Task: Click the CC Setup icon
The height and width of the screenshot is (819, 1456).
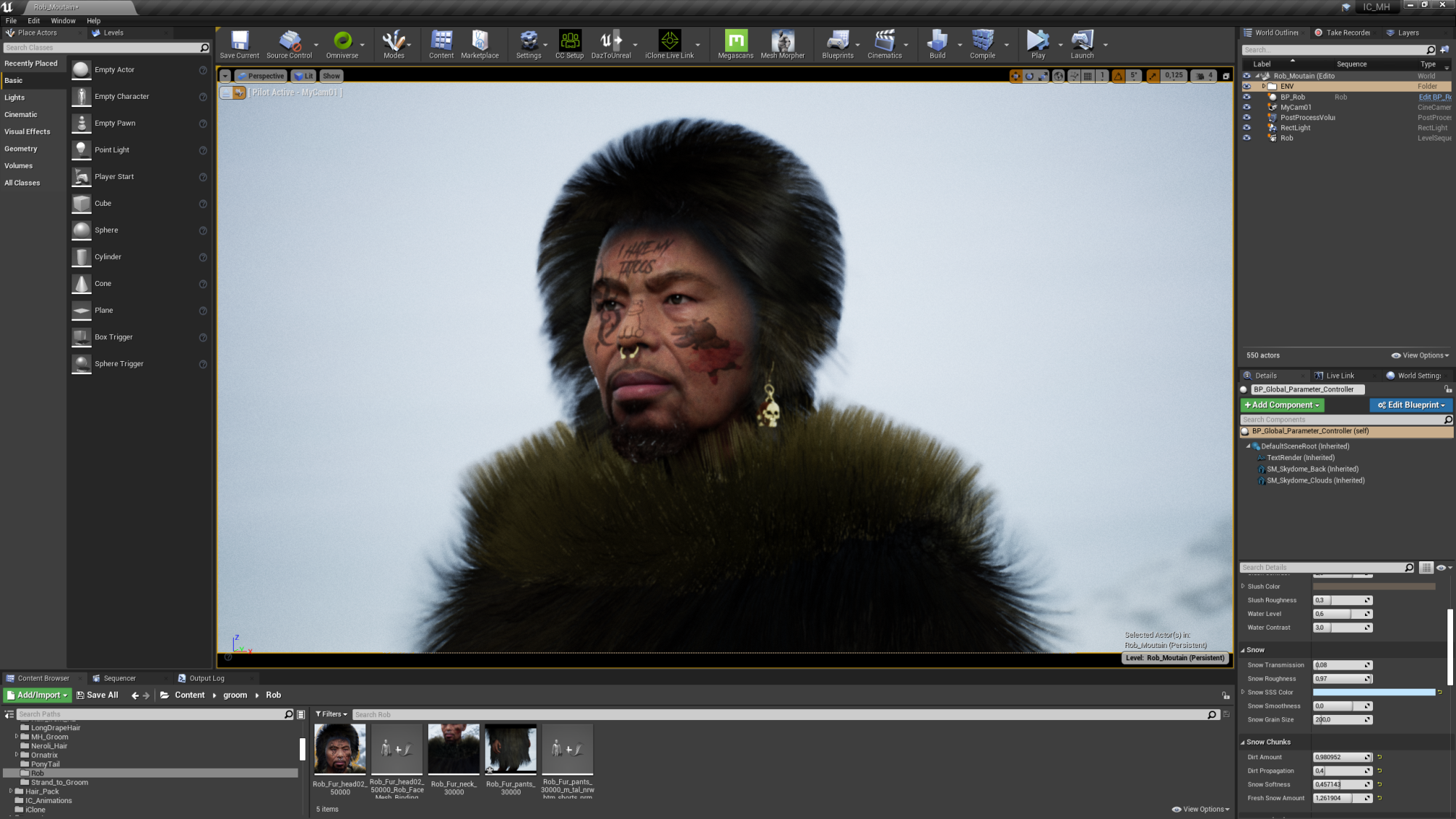Action: coord(569,44)
